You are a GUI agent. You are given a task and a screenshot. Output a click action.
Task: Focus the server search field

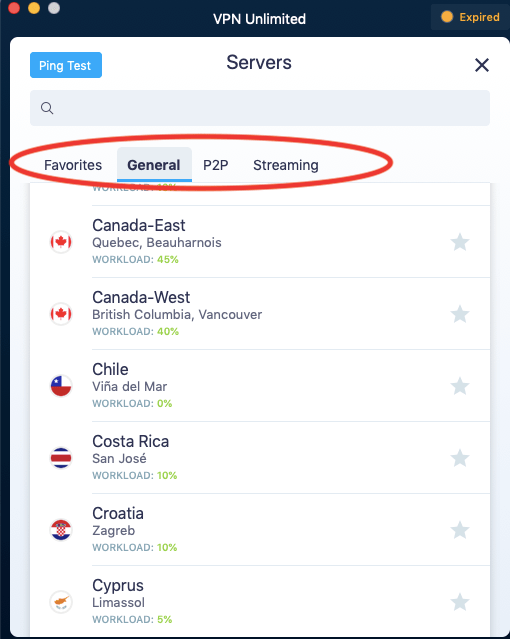pyautogui.click(x=260, y=108)
